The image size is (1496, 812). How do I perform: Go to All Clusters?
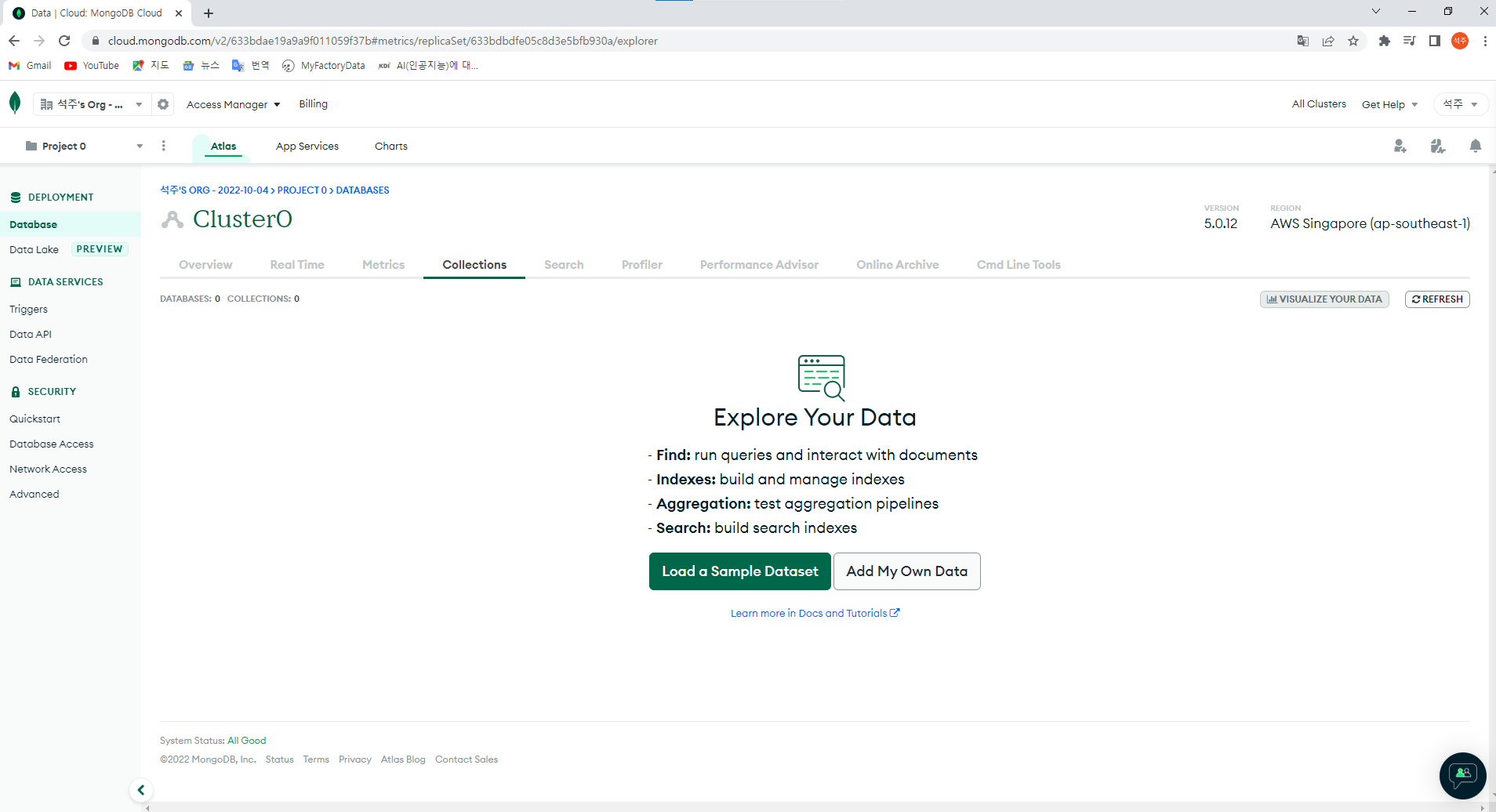tap(1319, 104)
